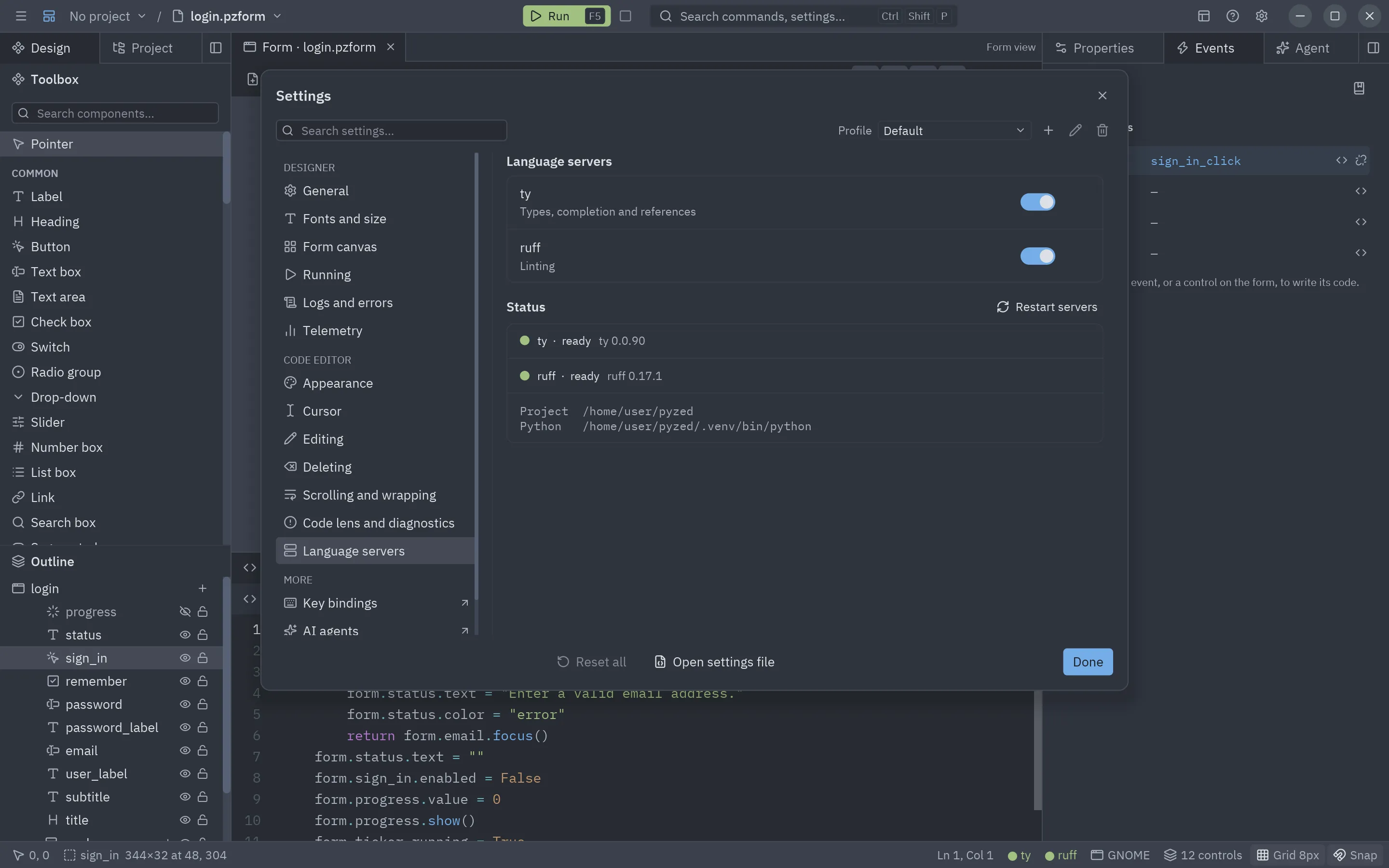Open the hamburger main menu

pyautogui.click(x=21, y=16)
